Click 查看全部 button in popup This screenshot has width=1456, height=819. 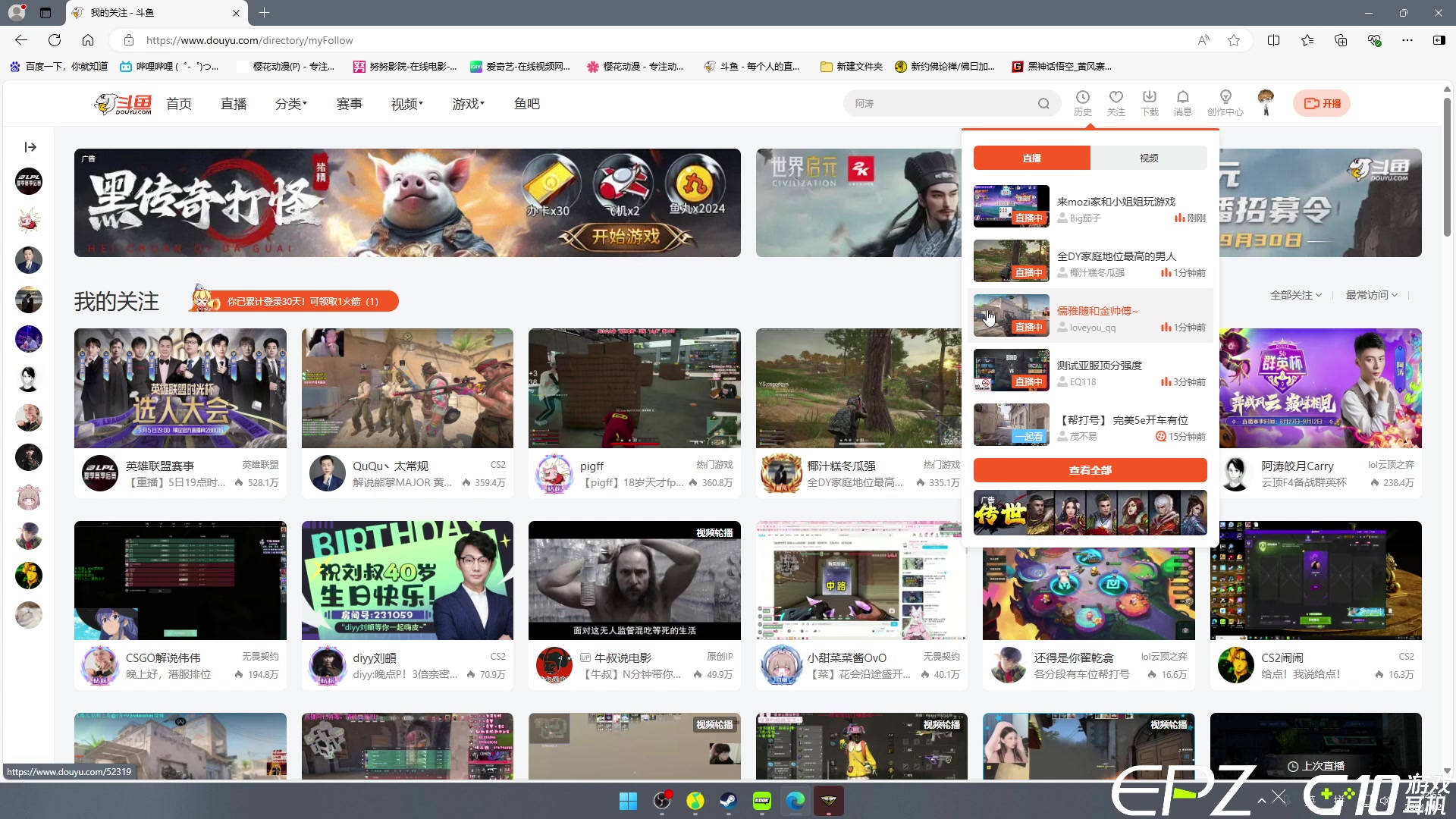point(1090,470)
